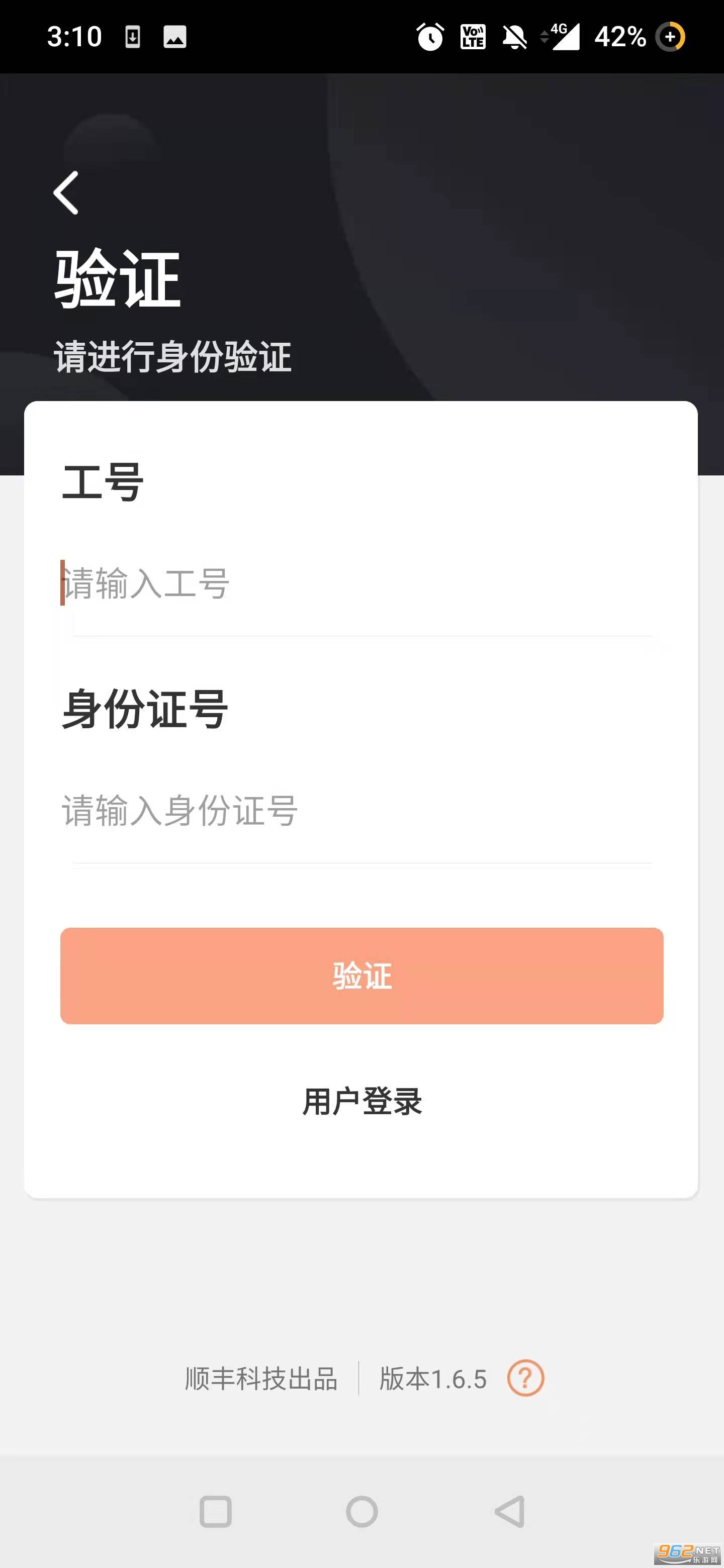Screen dimensions: 724x1568
Task: Tap the image notification icon
Action: tap(175, 37)
